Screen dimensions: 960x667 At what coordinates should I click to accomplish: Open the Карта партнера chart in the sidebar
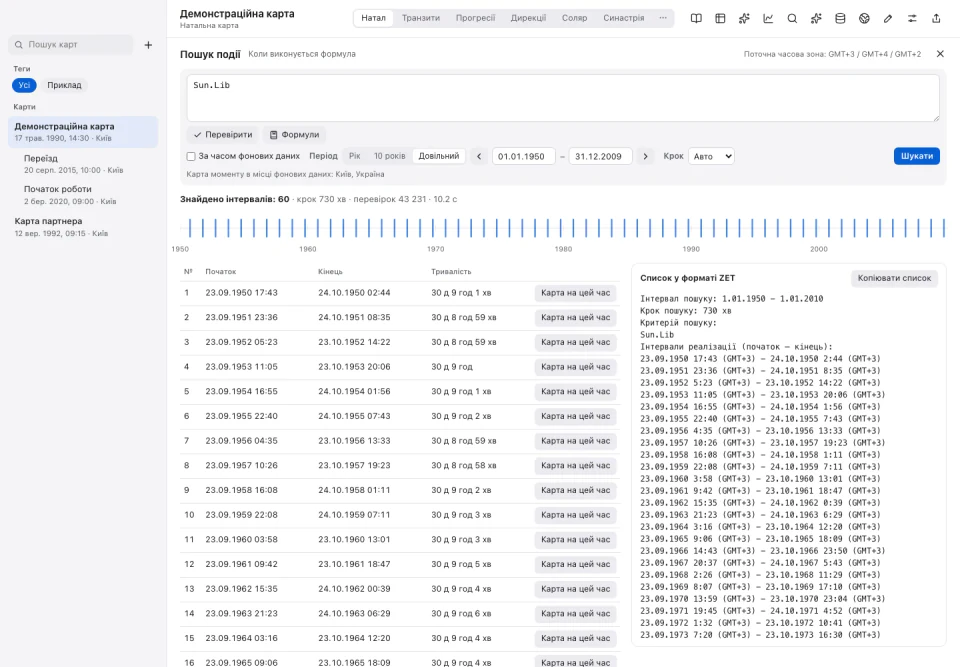83,227
